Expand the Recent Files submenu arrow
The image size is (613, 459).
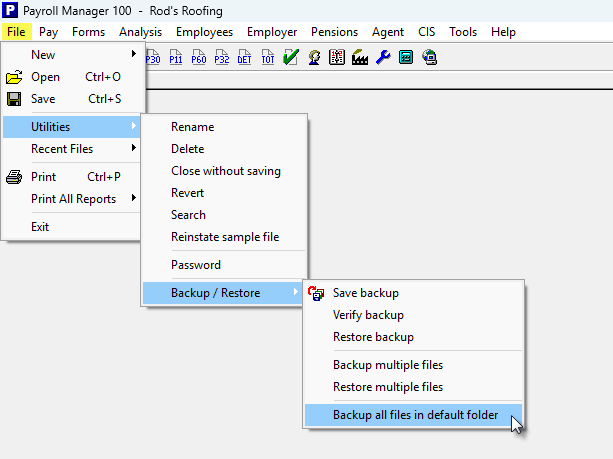point(134,148)
